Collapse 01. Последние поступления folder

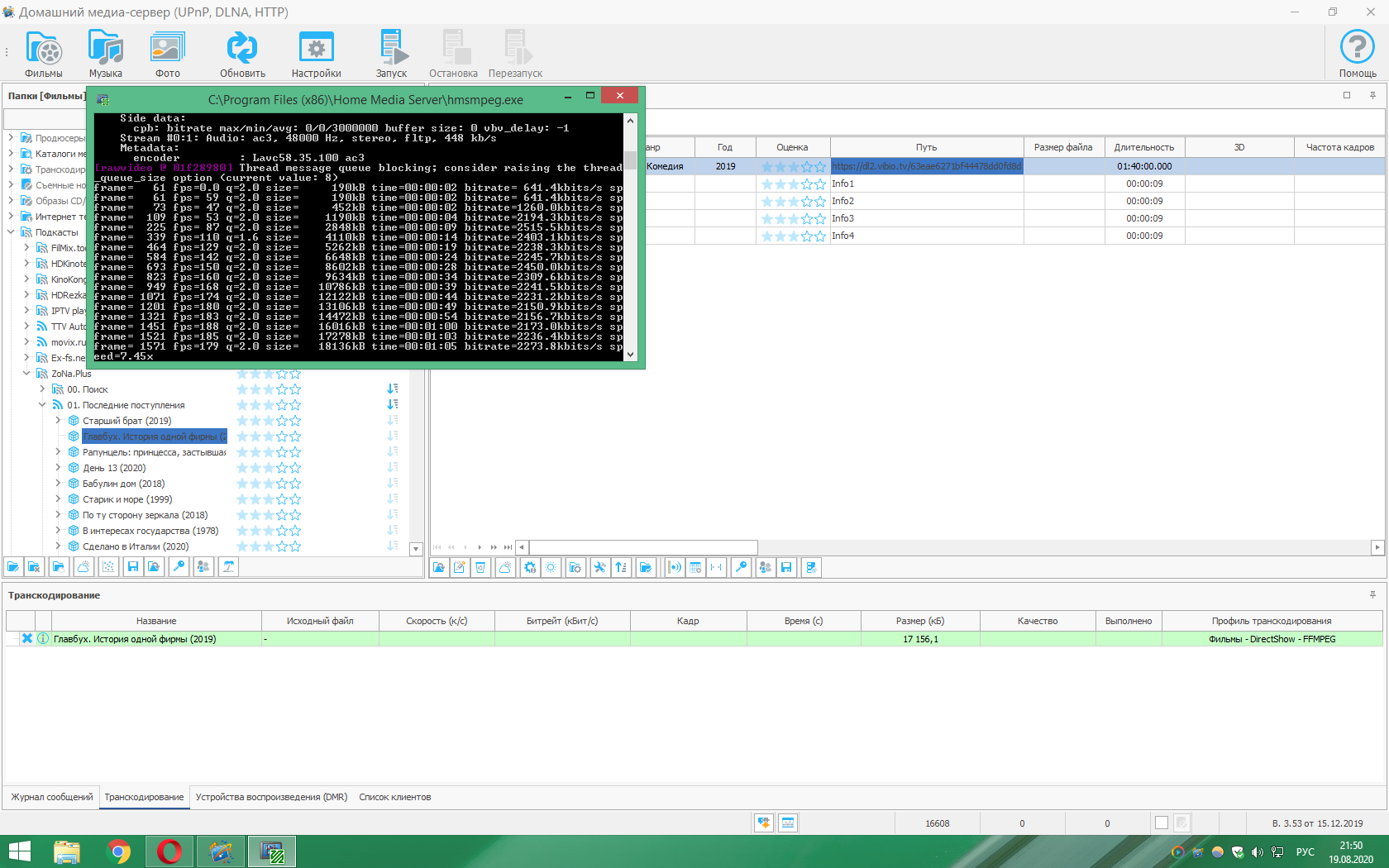point(42,405)
